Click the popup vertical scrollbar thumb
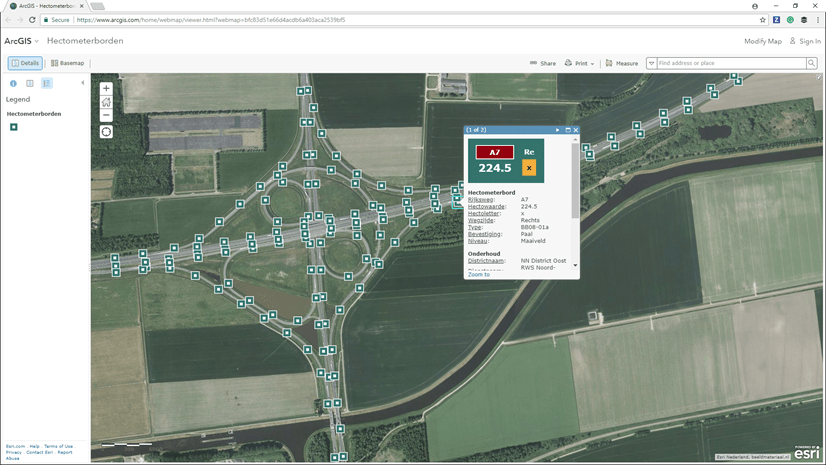 (575, 181)
